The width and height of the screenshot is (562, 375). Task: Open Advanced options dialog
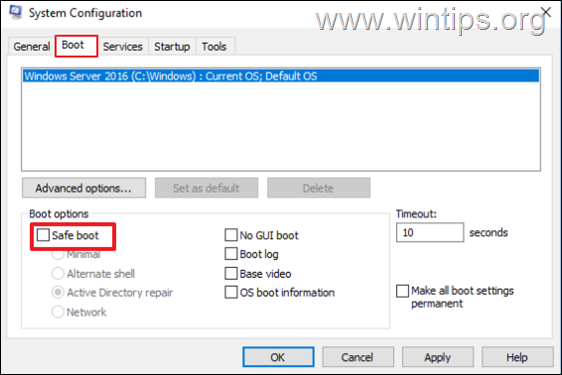coord(84,188)
